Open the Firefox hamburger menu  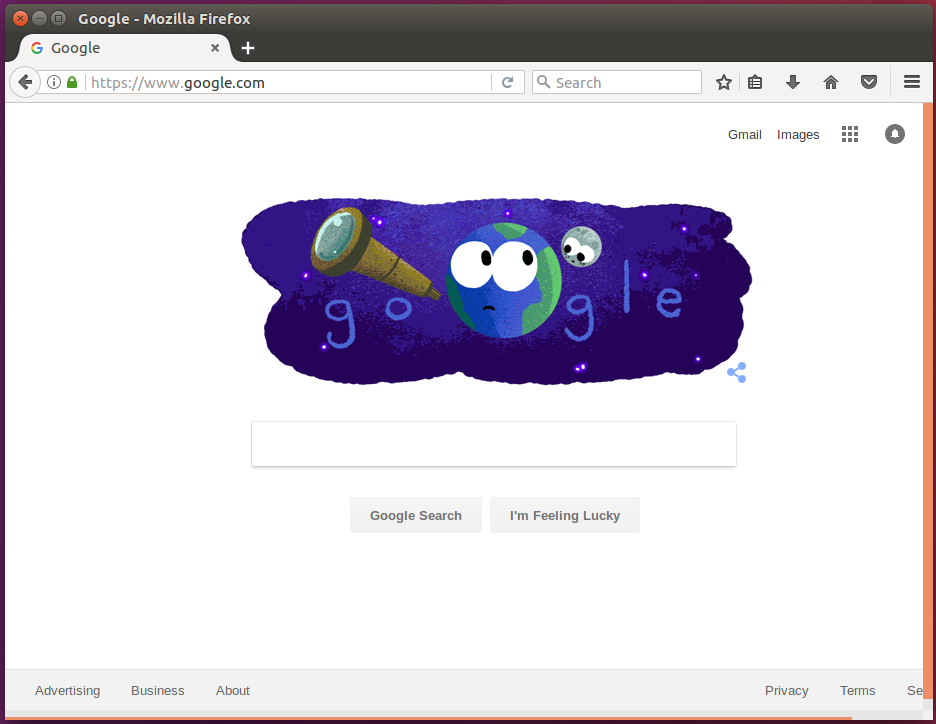[912, 82]
